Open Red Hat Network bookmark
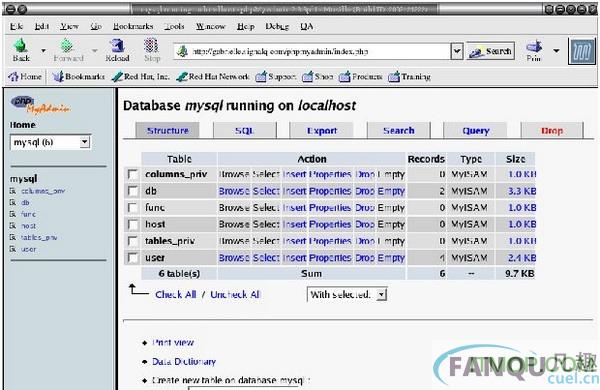 (x=213, y=77)
